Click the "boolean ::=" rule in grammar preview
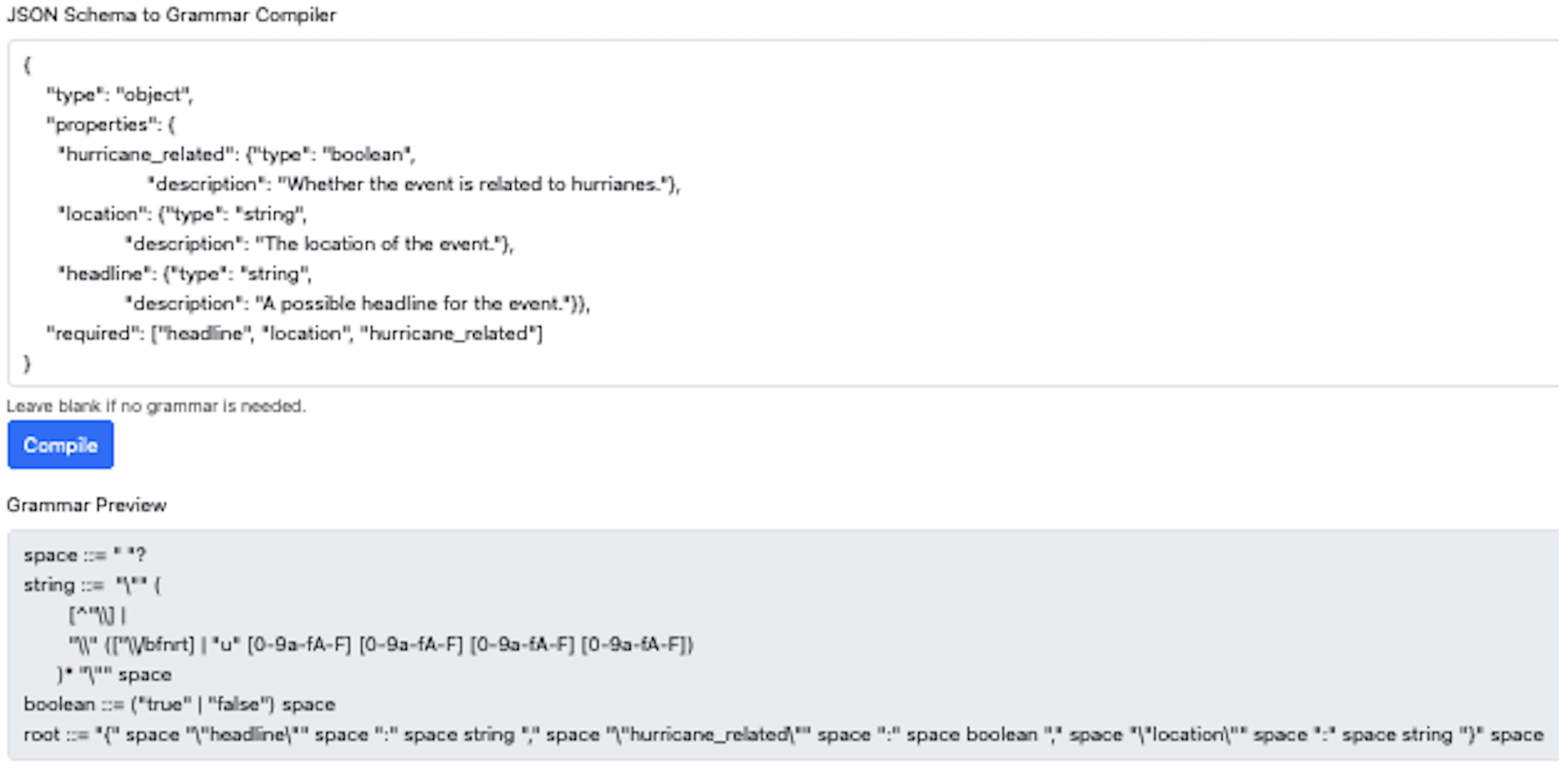This screenshot has width=1568, height=769. 179,704
